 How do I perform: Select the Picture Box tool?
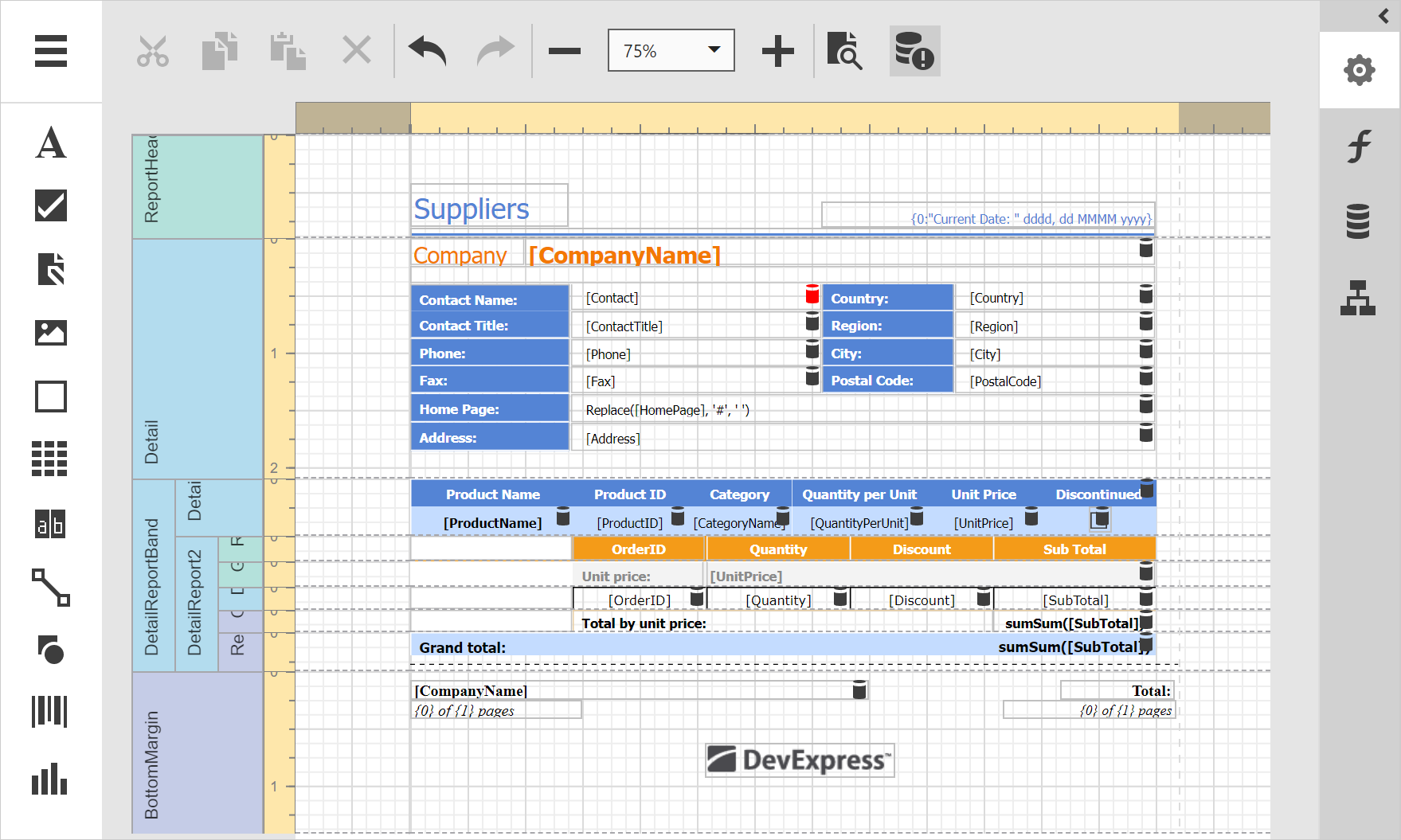tap(51, 333)
